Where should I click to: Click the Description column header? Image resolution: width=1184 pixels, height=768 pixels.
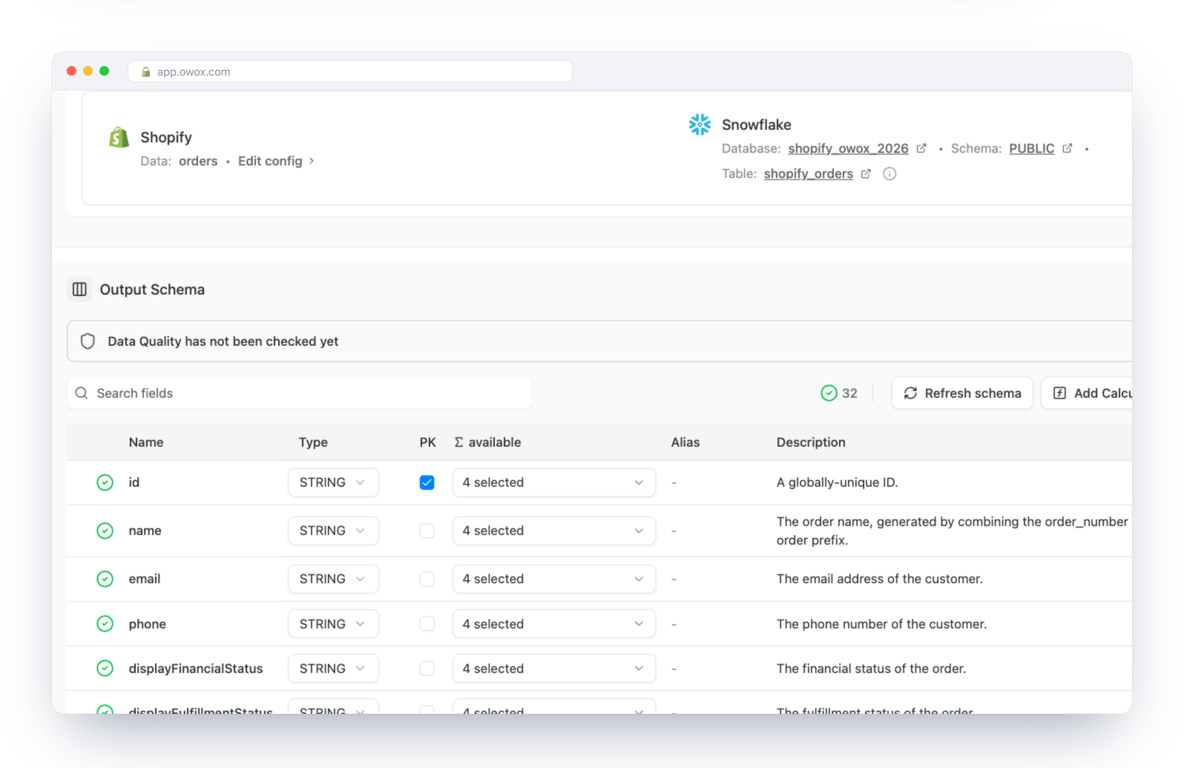point(810,443)
